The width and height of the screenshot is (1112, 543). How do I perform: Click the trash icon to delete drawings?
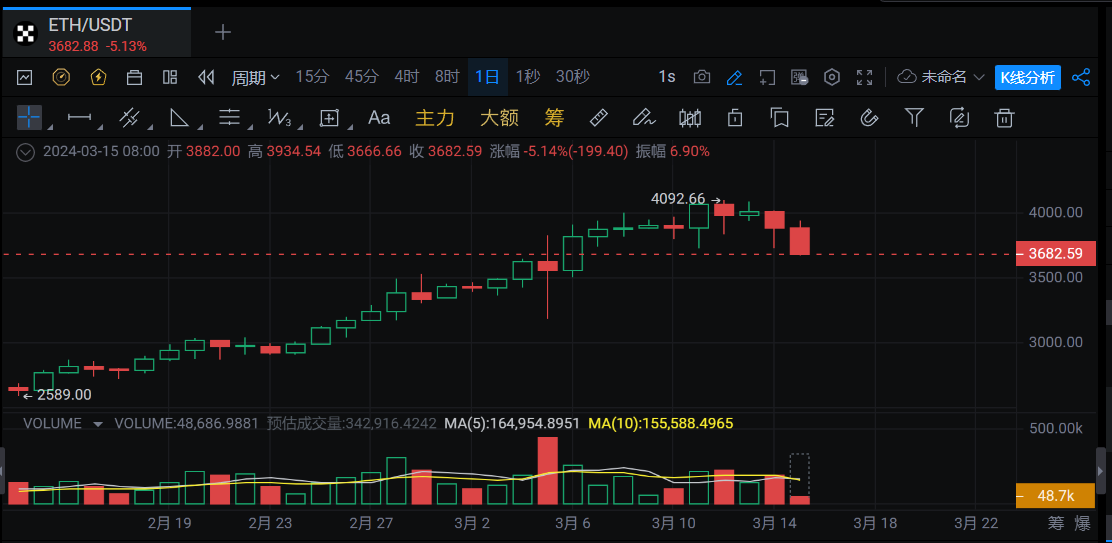[x=1004, y=118]
